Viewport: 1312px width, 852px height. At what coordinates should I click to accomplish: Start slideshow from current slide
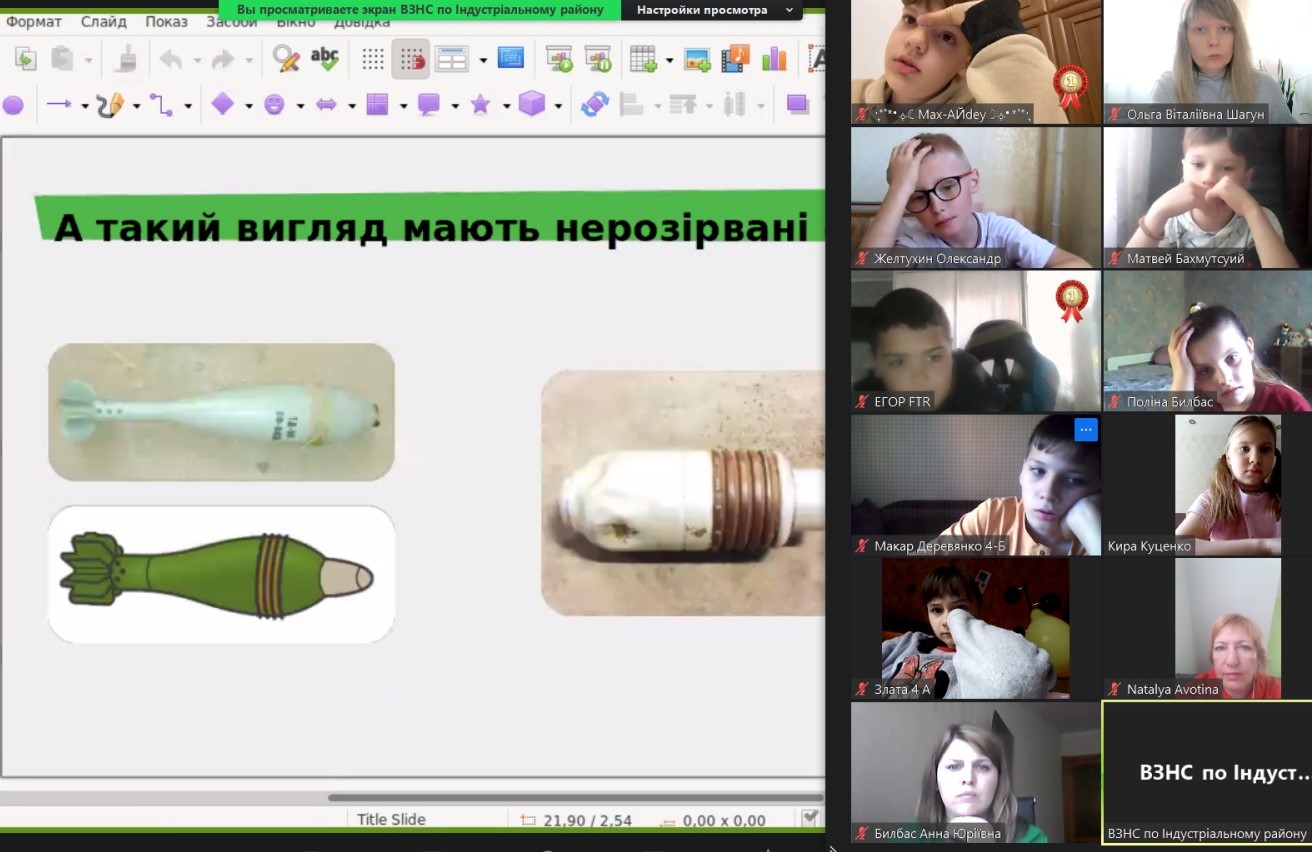[x=598, y=60]
